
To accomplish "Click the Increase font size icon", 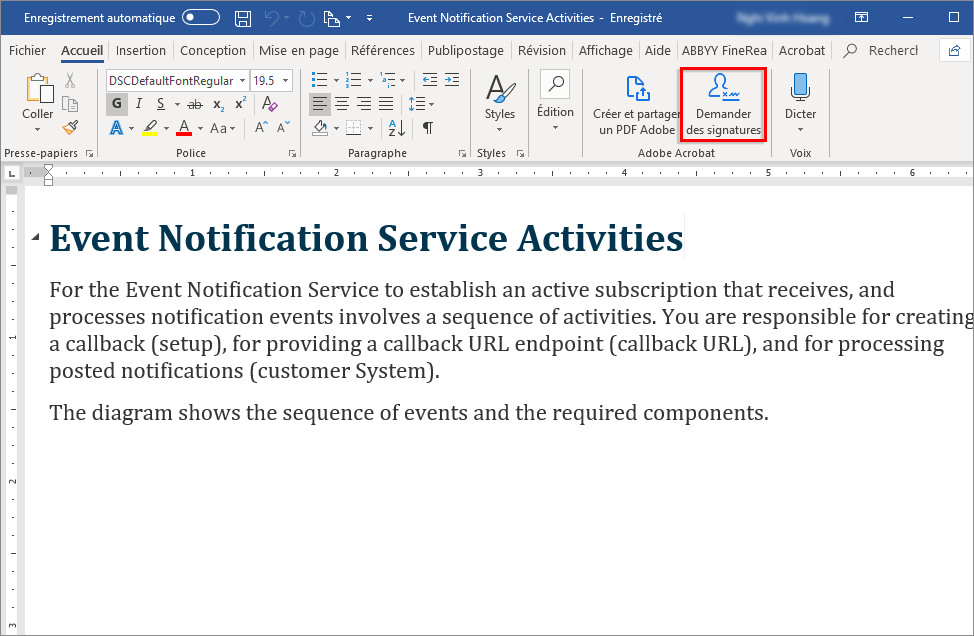I will 262,128.
